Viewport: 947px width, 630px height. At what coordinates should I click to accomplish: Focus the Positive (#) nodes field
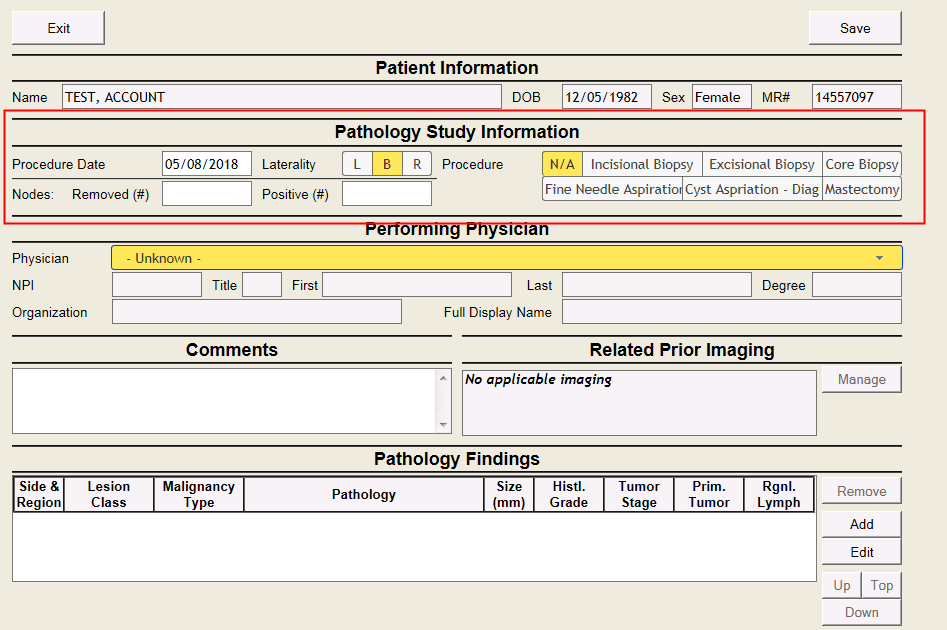pyautogui.click(x=386, y=194)
